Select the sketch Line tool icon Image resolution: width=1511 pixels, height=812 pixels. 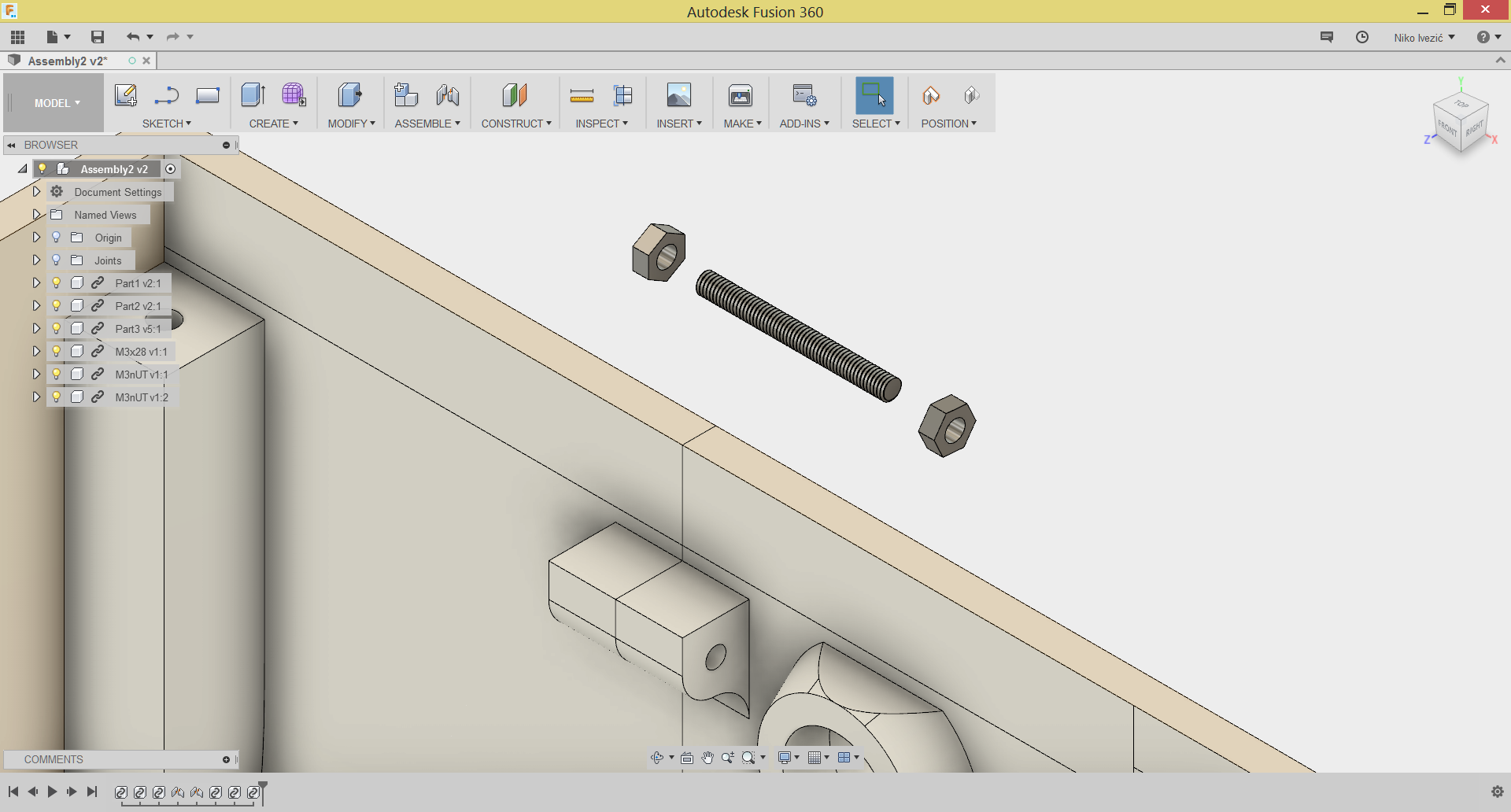[166, 95]
